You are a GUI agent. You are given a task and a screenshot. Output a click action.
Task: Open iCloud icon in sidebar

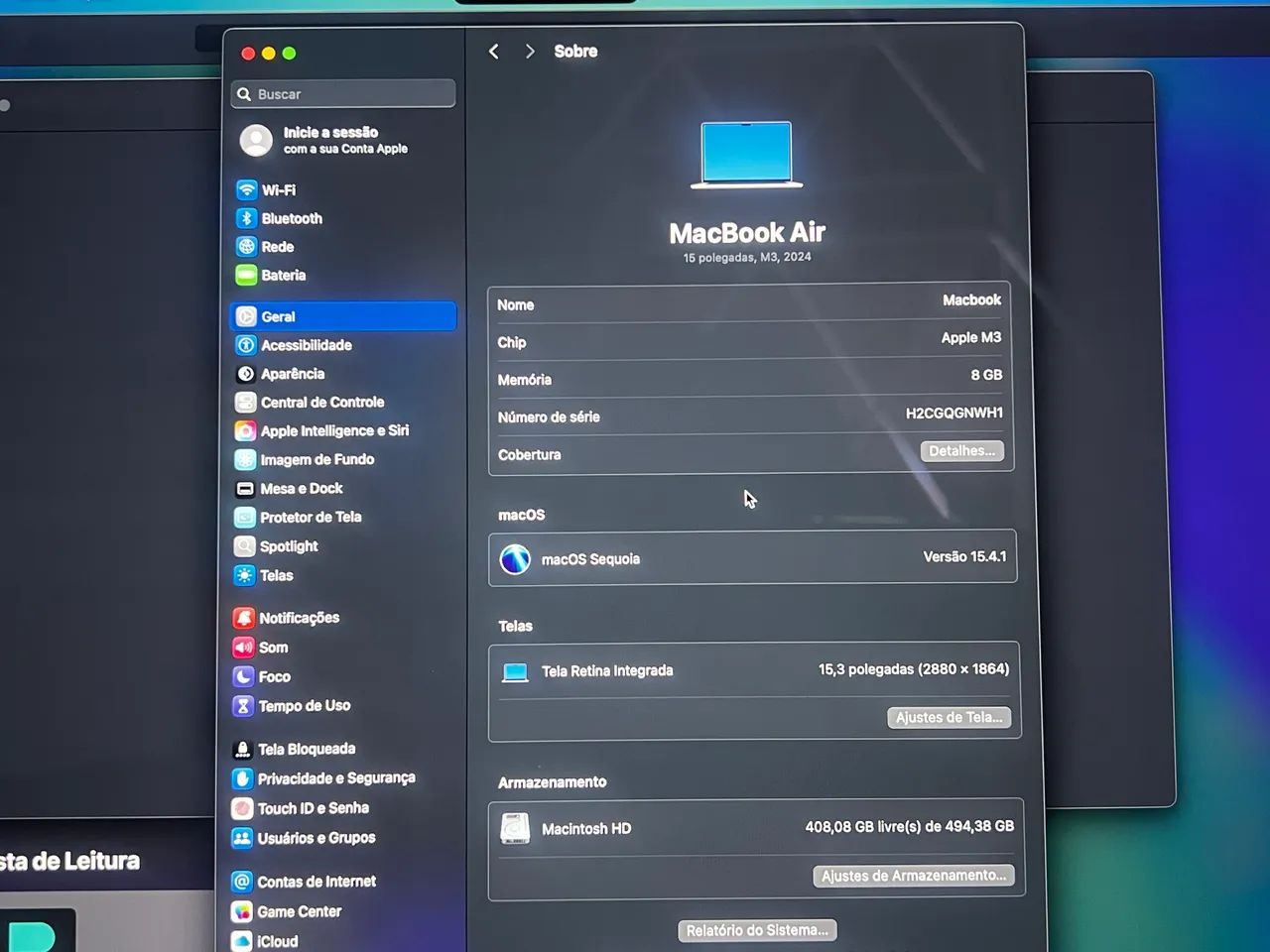click(x=241, y=941)
